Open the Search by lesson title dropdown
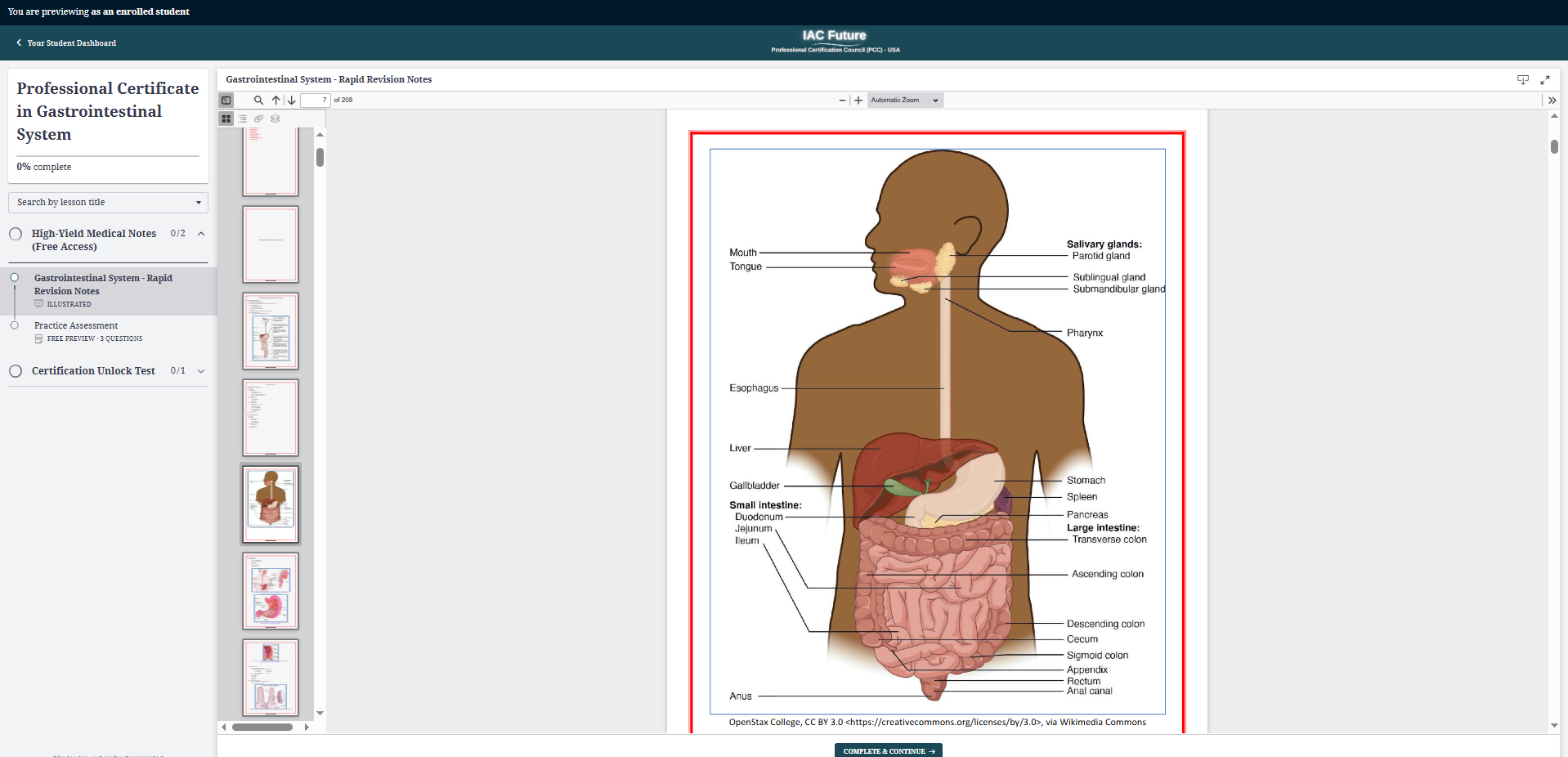Image resolution: width=1568 pixels, height=757 pixels. click(108, 203)
